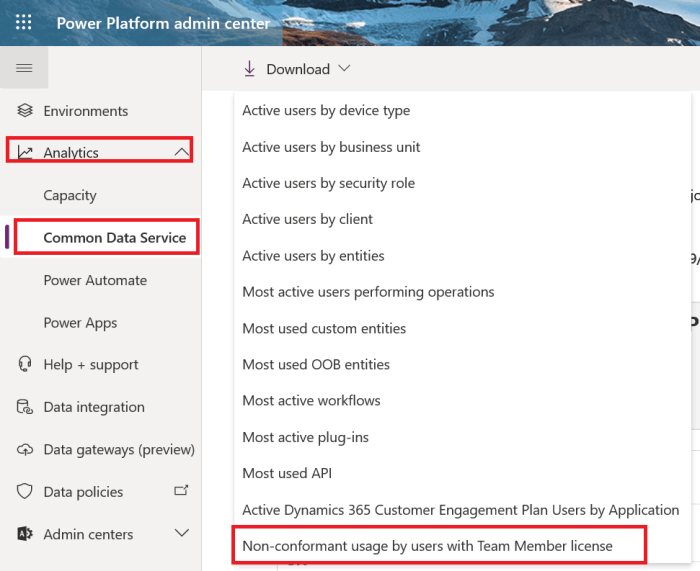Click Power Platform admin center title

pyautogui.click(x=163, y=23)
